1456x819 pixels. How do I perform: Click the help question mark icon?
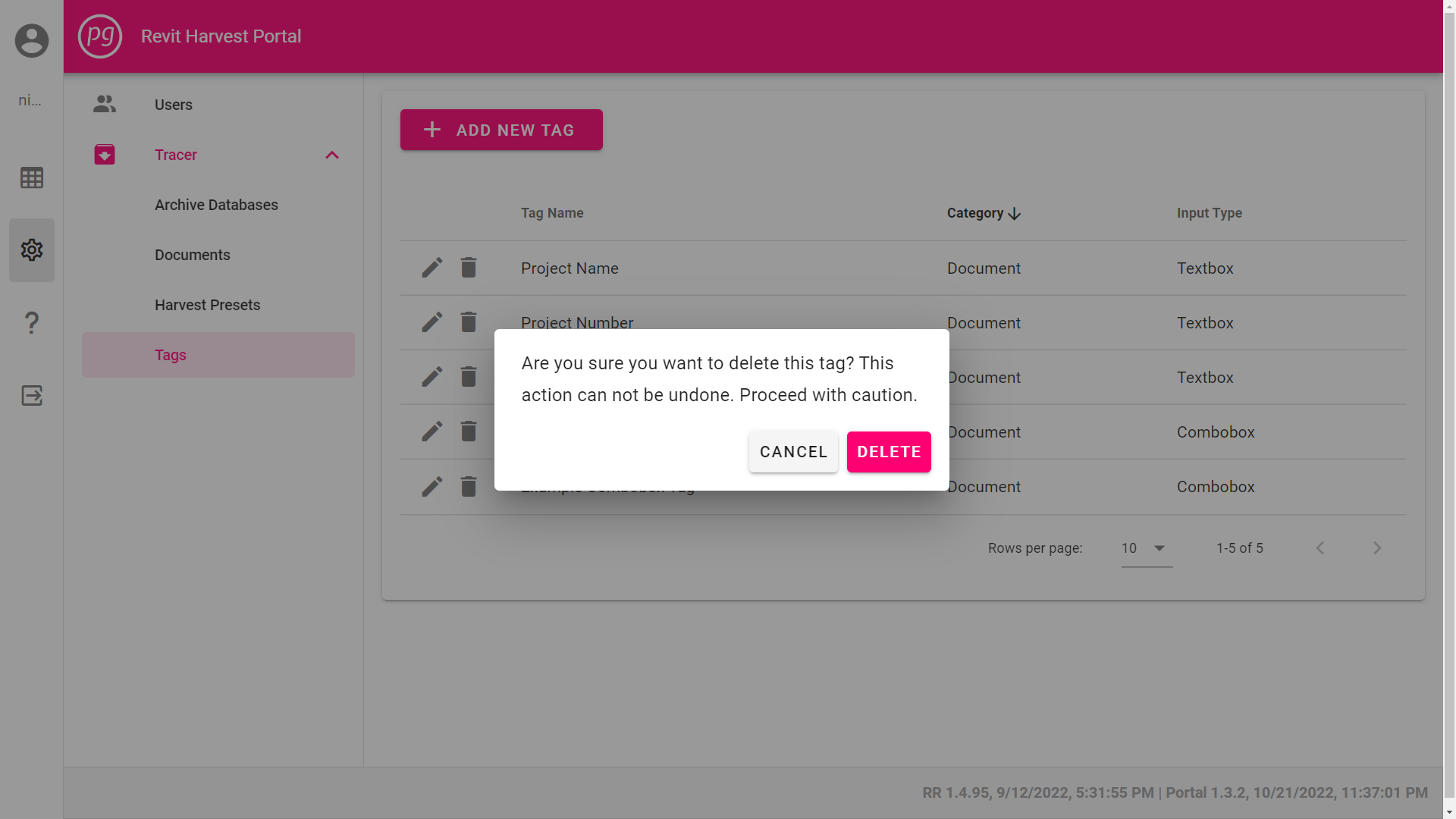[x=31, y=322]
